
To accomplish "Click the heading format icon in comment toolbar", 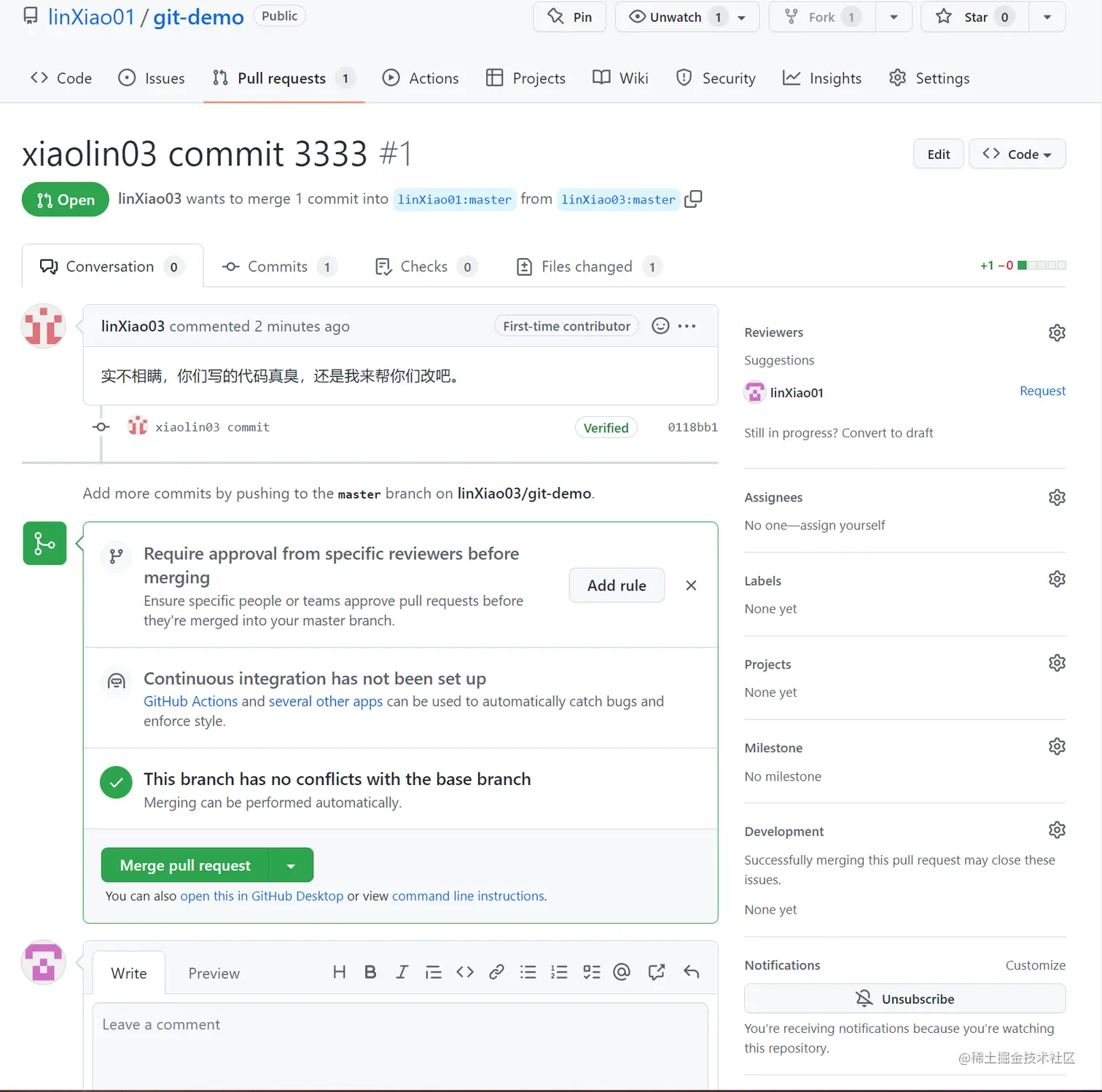I will pos(339,972).
